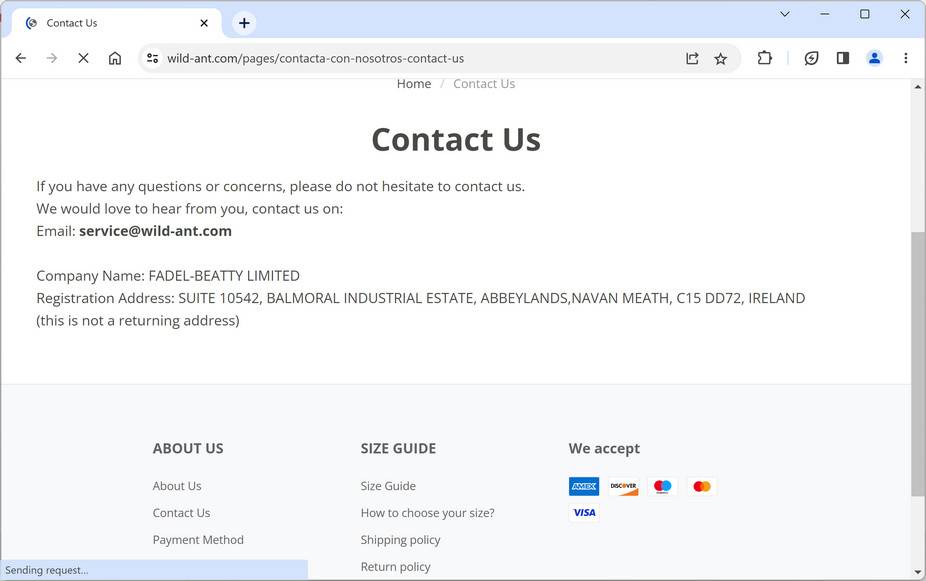Maximize the browser window
This screenshot has height=581, width=926.
pyautogui.click(x=865, y=14)
